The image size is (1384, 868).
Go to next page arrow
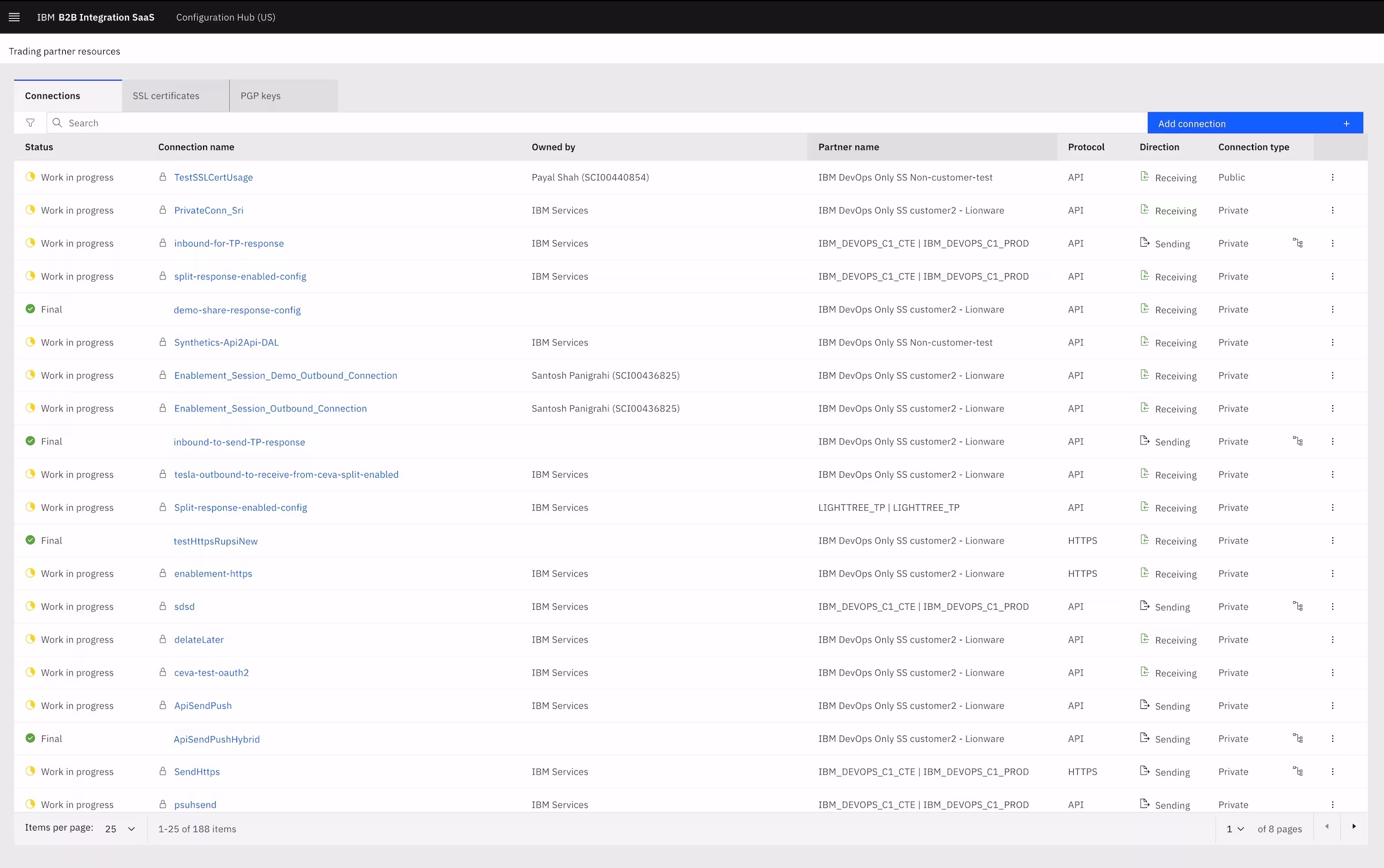pyautogui.click(x=1354, y=827)
